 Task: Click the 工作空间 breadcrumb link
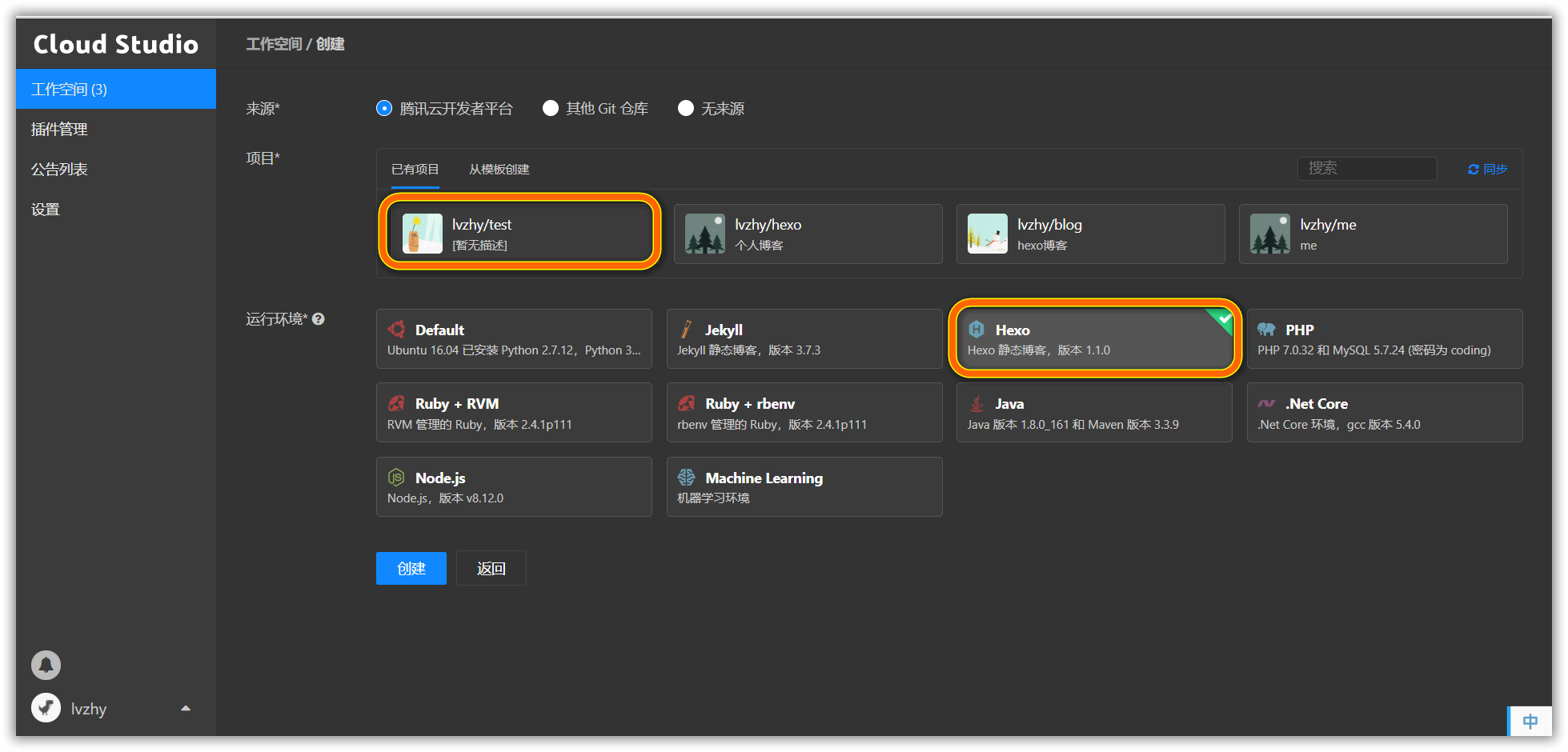tap(274, 44)
